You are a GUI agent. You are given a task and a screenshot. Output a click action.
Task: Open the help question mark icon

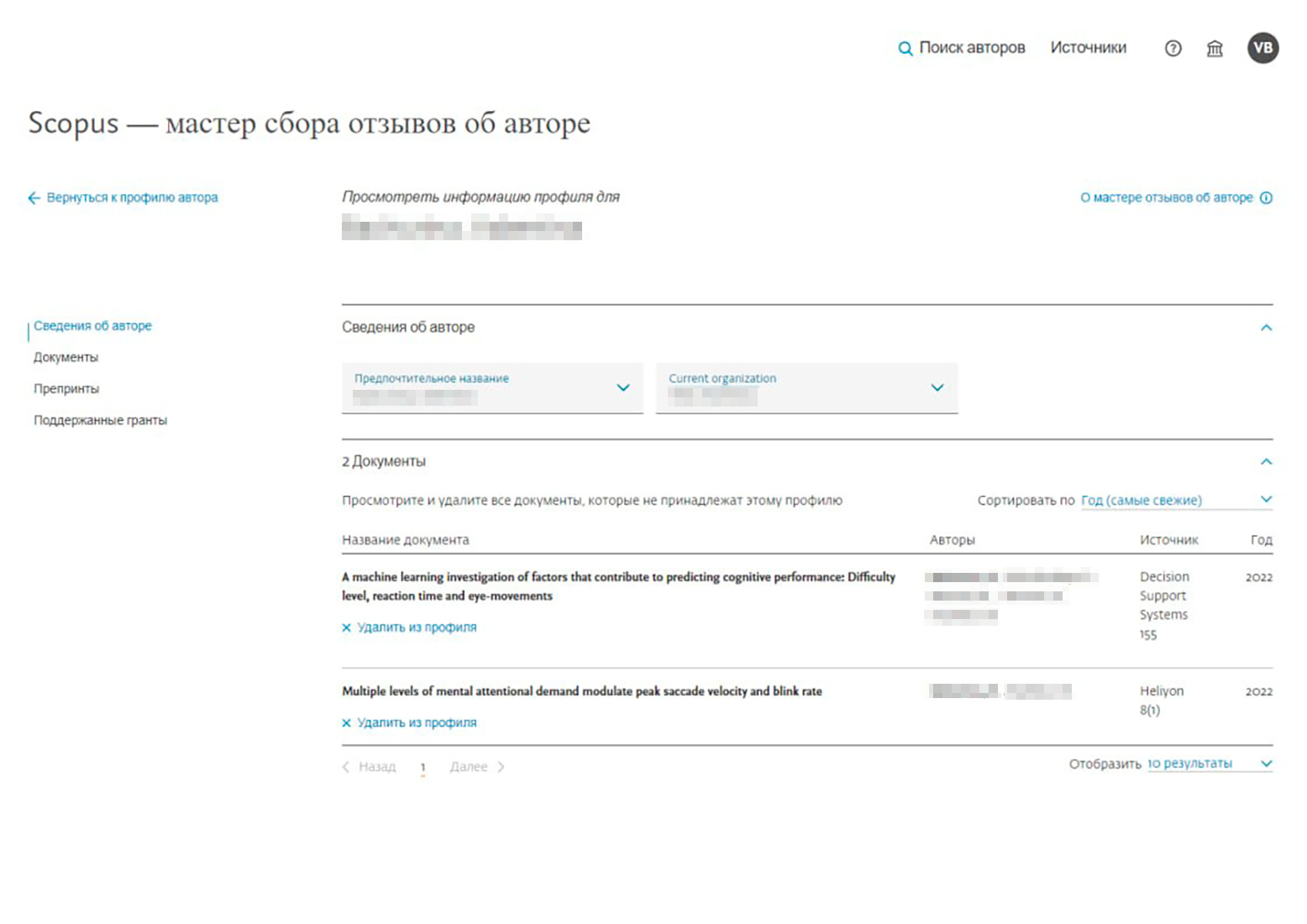tap(1173, 49)
